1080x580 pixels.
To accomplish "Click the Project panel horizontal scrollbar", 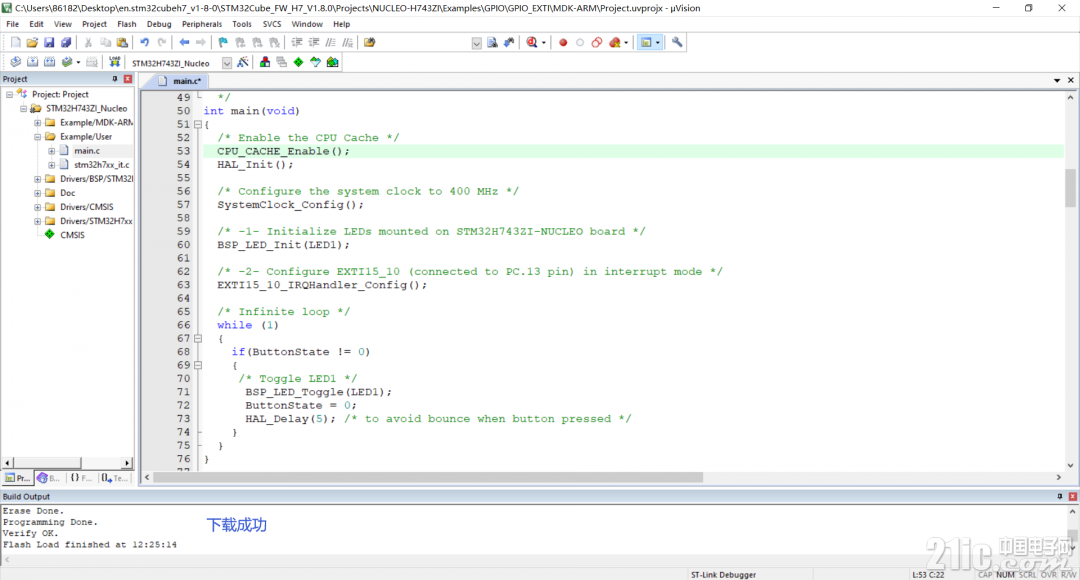I will (67, 463).
